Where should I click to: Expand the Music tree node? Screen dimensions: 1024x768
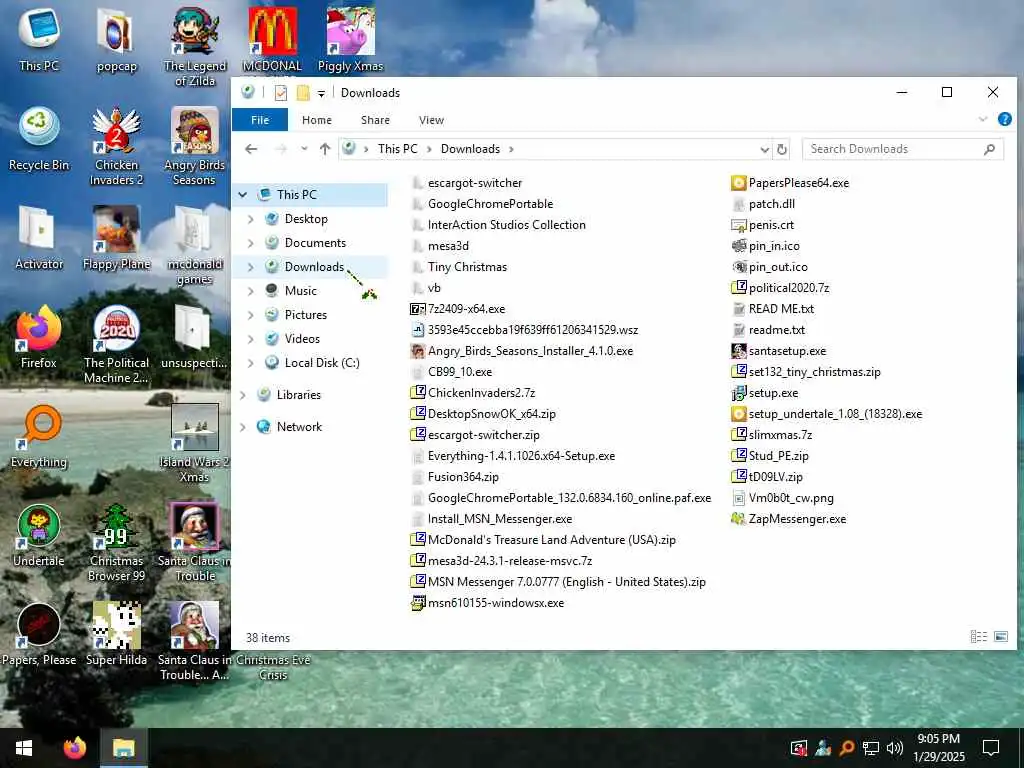pos(251,291)
